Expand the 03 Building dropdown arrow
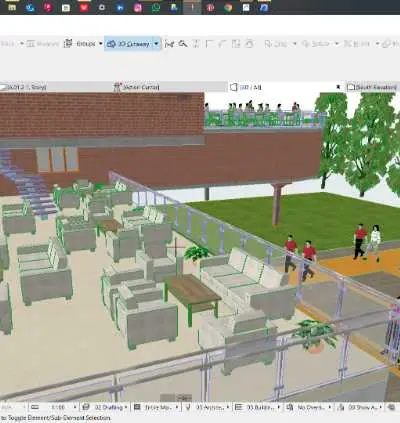This screenshot has height=423, width=400. tap(279, 407)
